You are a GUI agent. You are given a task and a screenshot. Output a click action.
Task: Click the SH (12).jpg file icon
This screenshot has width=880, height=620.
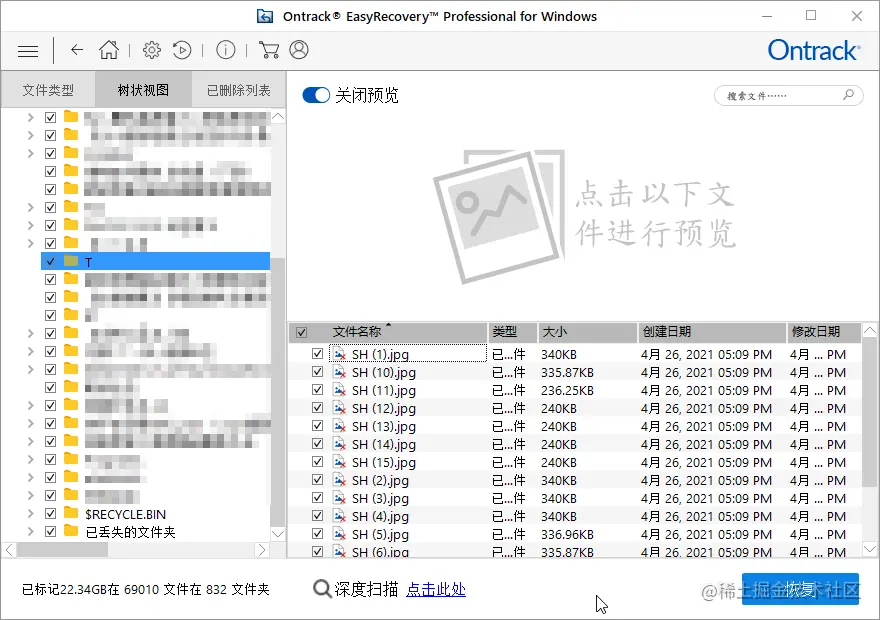(339, 408)
